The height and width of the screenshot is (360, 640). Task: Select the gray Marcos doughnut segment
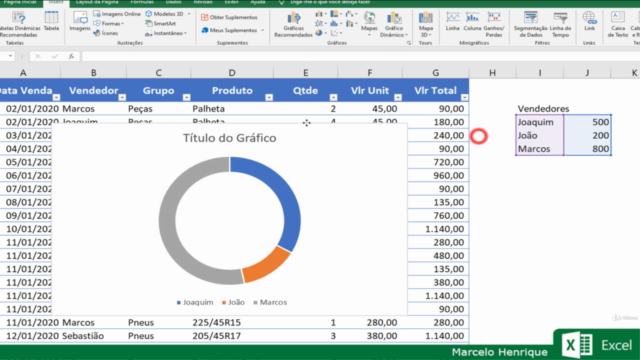click(x=168, y=229)
